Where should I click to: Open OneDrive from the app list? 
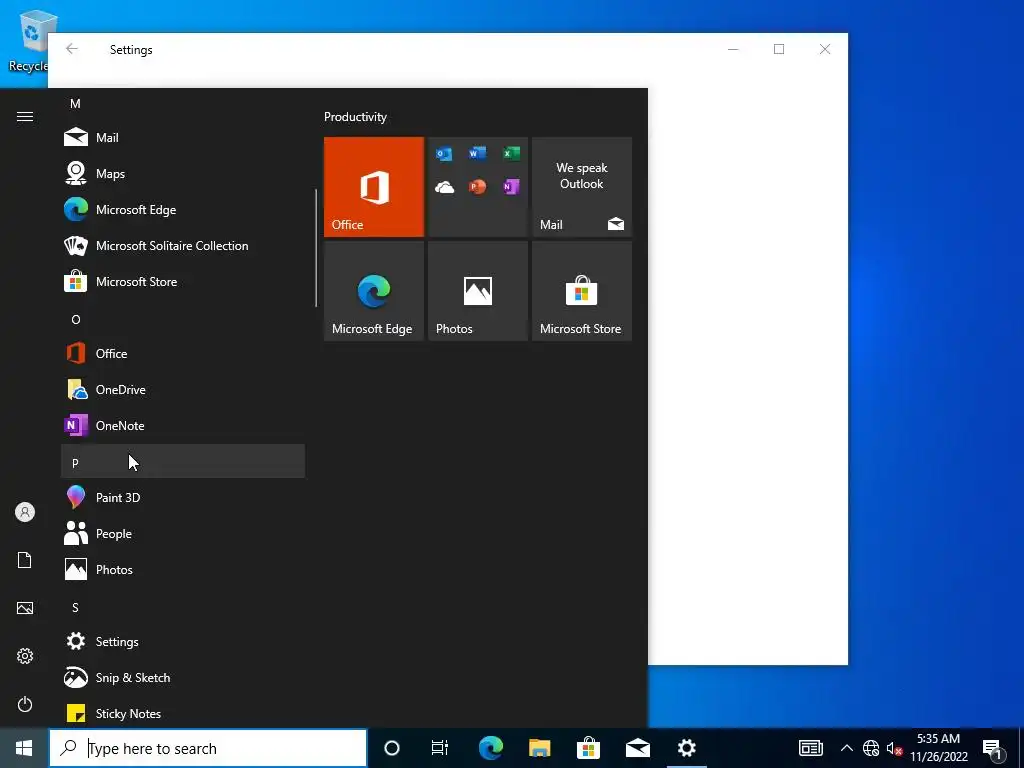[183, 389]
